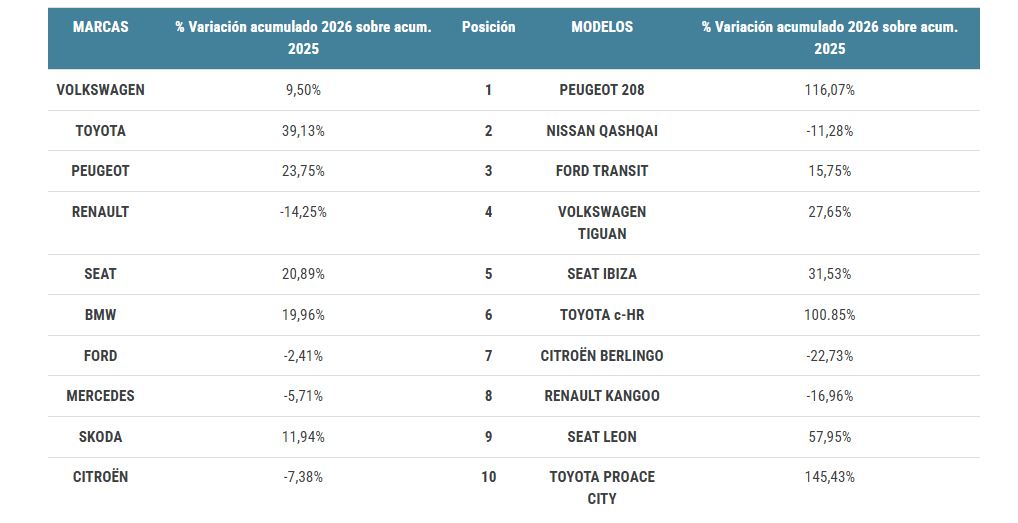Click the SKODA brand name
1018x523 pixels.
tap(100, 437)
